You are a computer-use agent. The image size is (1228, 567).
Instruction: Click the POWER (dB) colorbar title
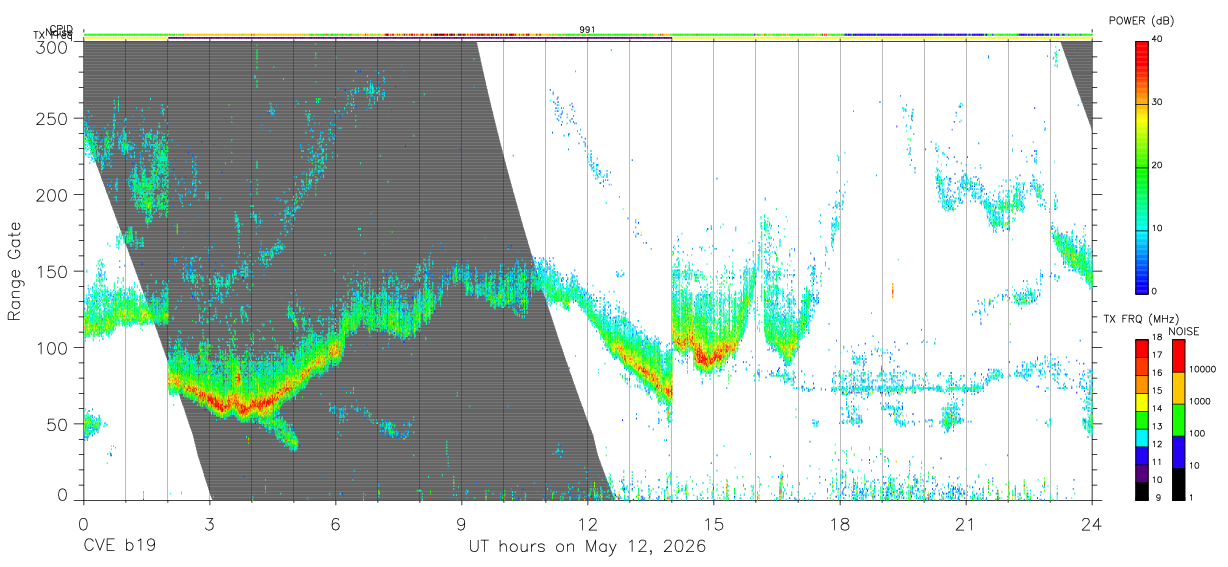click(x=1141, y=21)
